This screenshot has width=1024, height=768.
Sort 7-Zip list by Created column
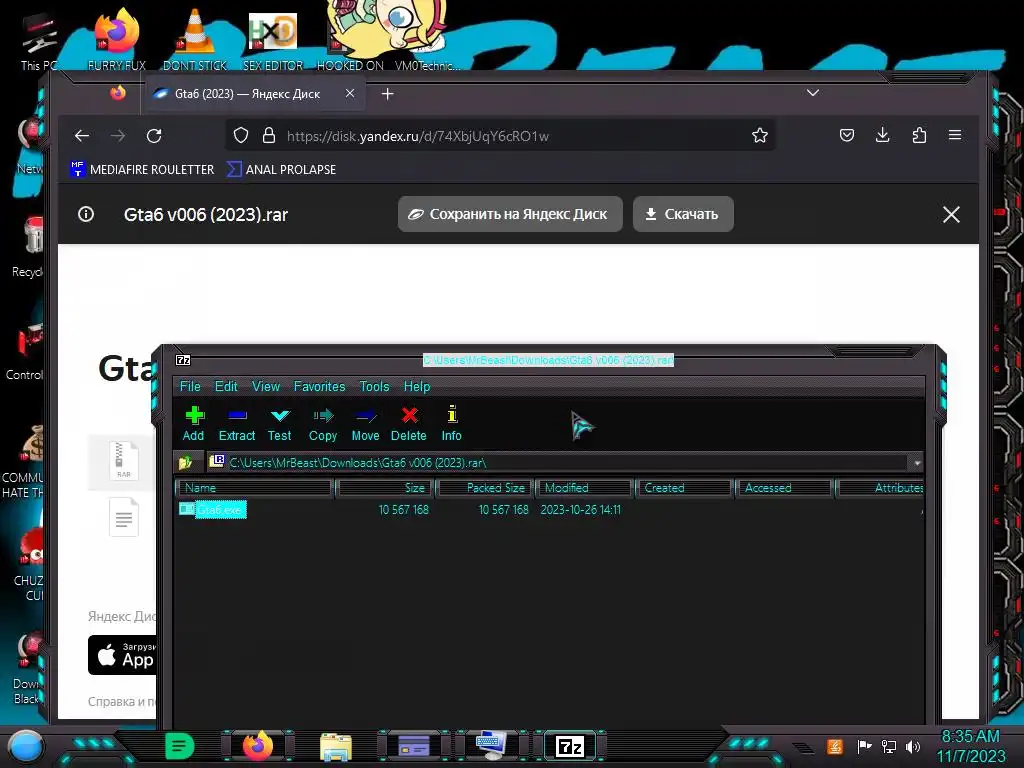point(684,488)
